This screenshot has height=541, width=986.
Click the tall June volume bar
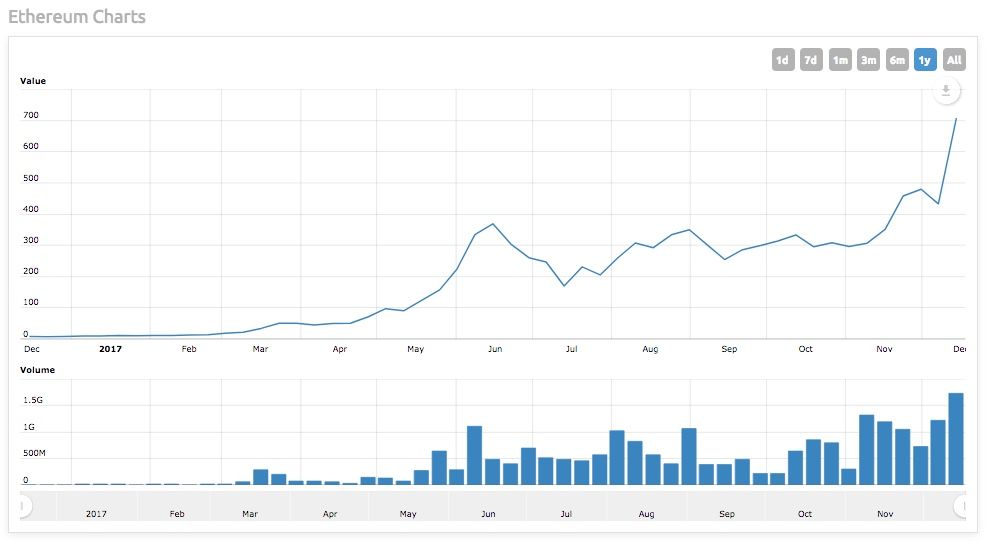tap(475, 455)
